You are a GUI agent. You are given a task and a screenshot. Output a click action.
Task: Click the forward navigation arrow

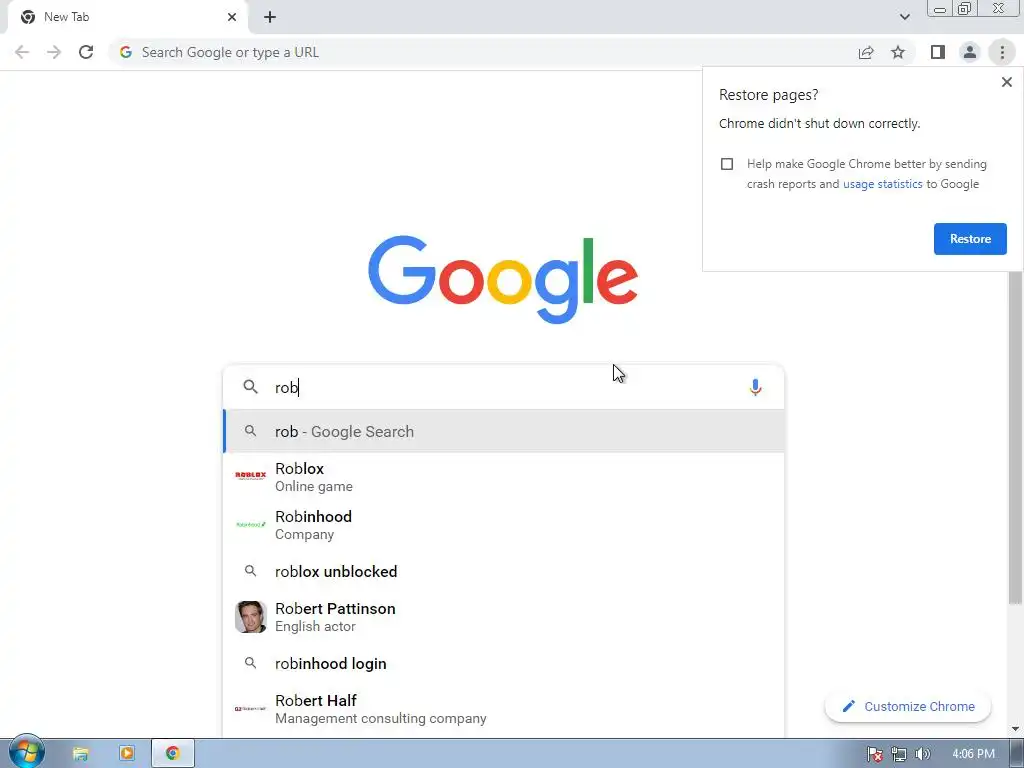click(x=54, y=52)
